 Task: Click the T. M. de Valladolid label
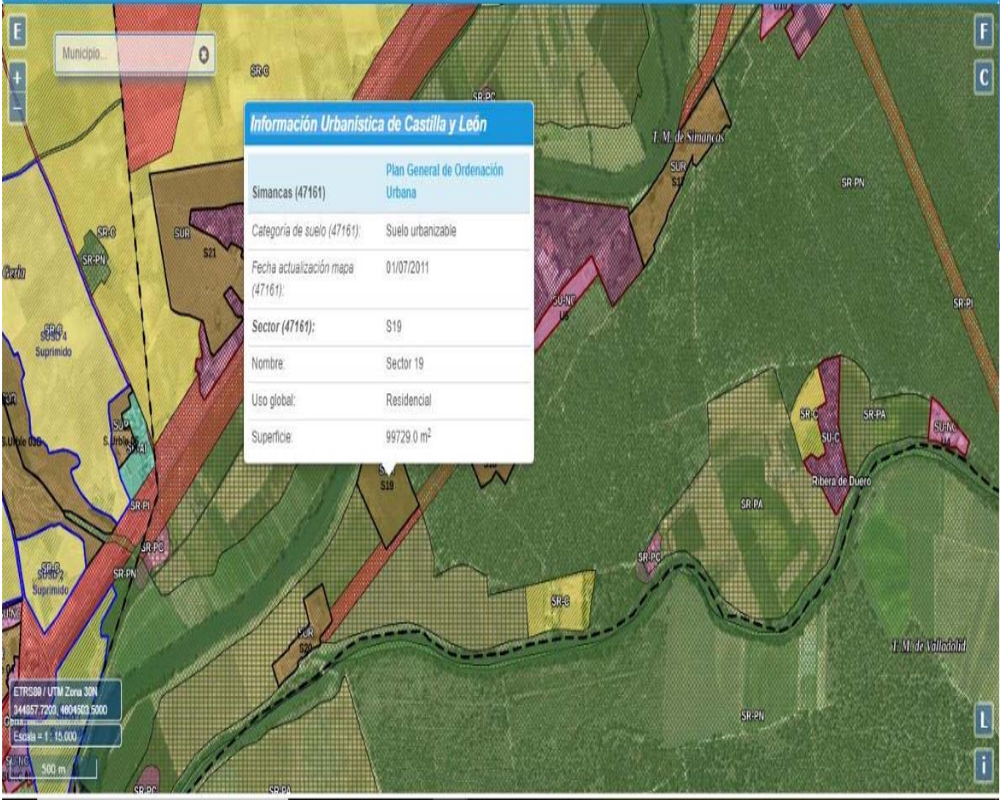coord(929,646)
